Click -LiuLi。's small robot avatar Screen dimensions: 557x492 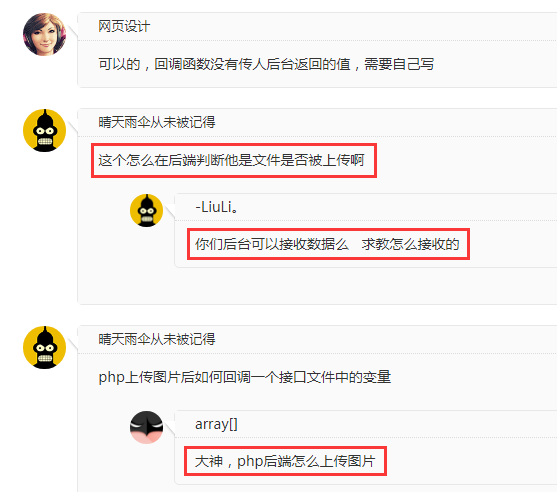[146, 210]
